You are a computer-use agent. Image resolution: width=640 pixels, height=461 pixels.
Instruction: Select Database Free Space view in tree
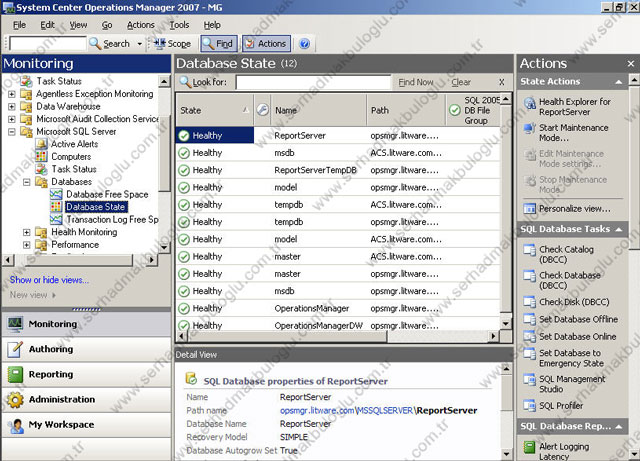click(106, 194)
